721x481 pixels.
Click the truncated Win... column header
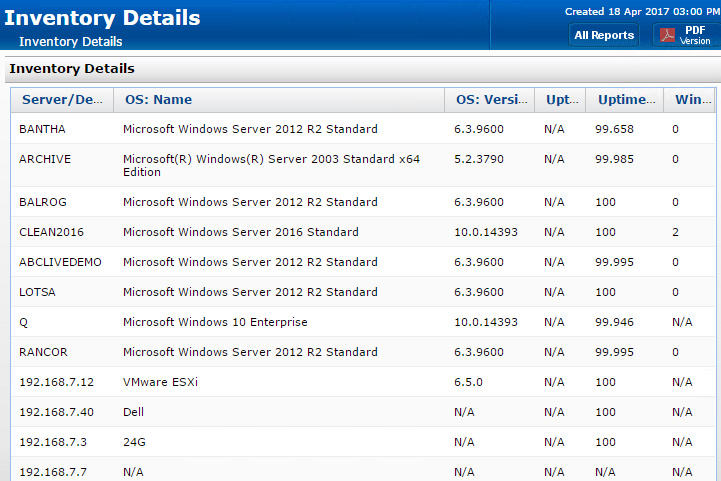tap(692, 100)
